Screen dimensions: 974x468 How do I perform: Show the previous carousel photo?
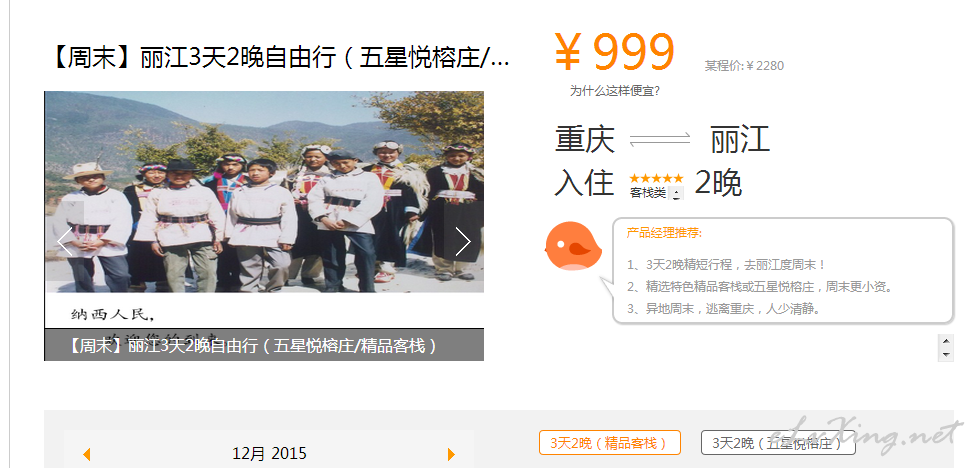(65, 242)
